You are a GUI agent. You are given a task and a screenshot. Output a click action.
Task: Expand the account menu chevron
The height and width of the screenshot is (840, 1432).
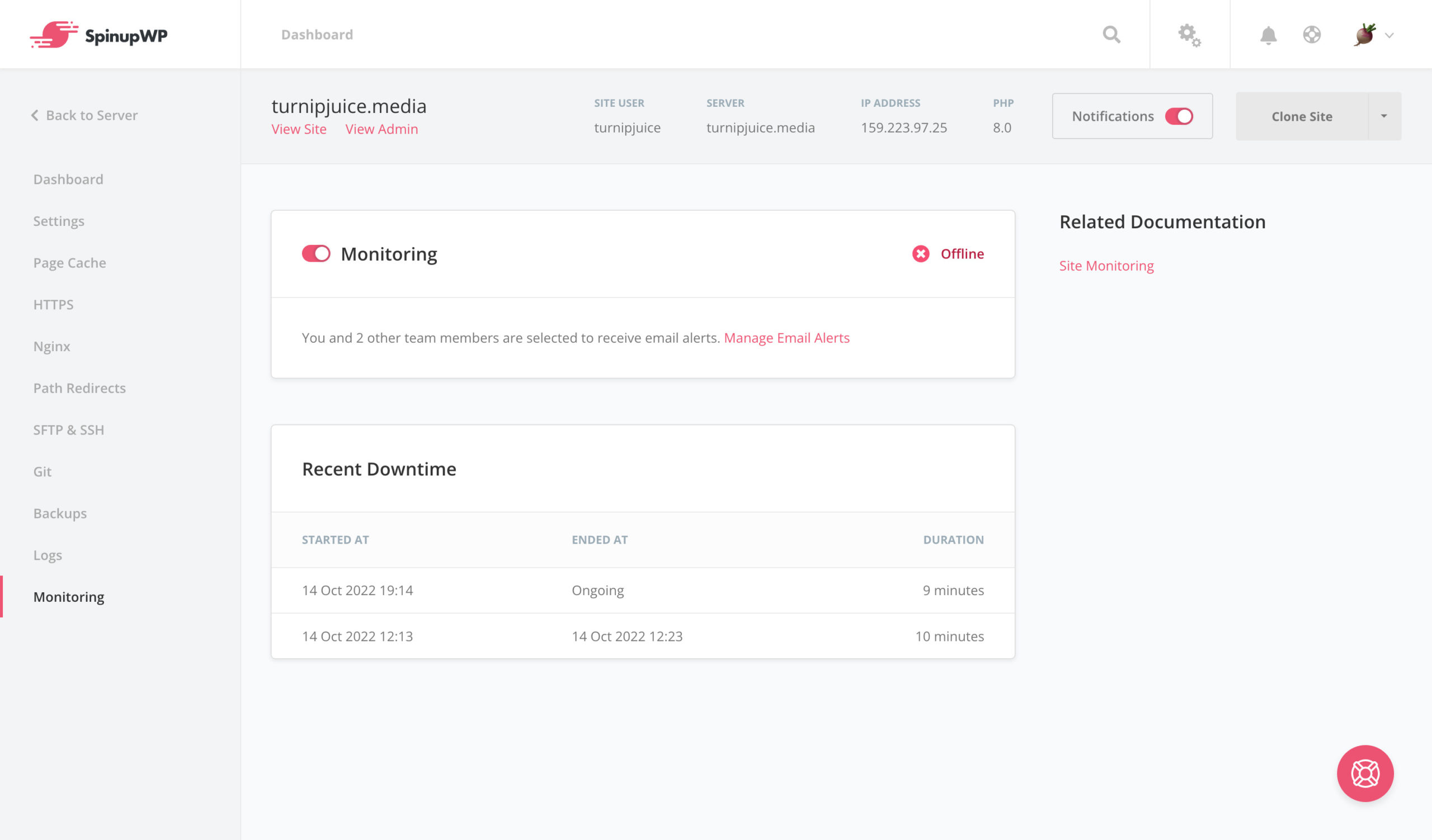click(1389, 35)
